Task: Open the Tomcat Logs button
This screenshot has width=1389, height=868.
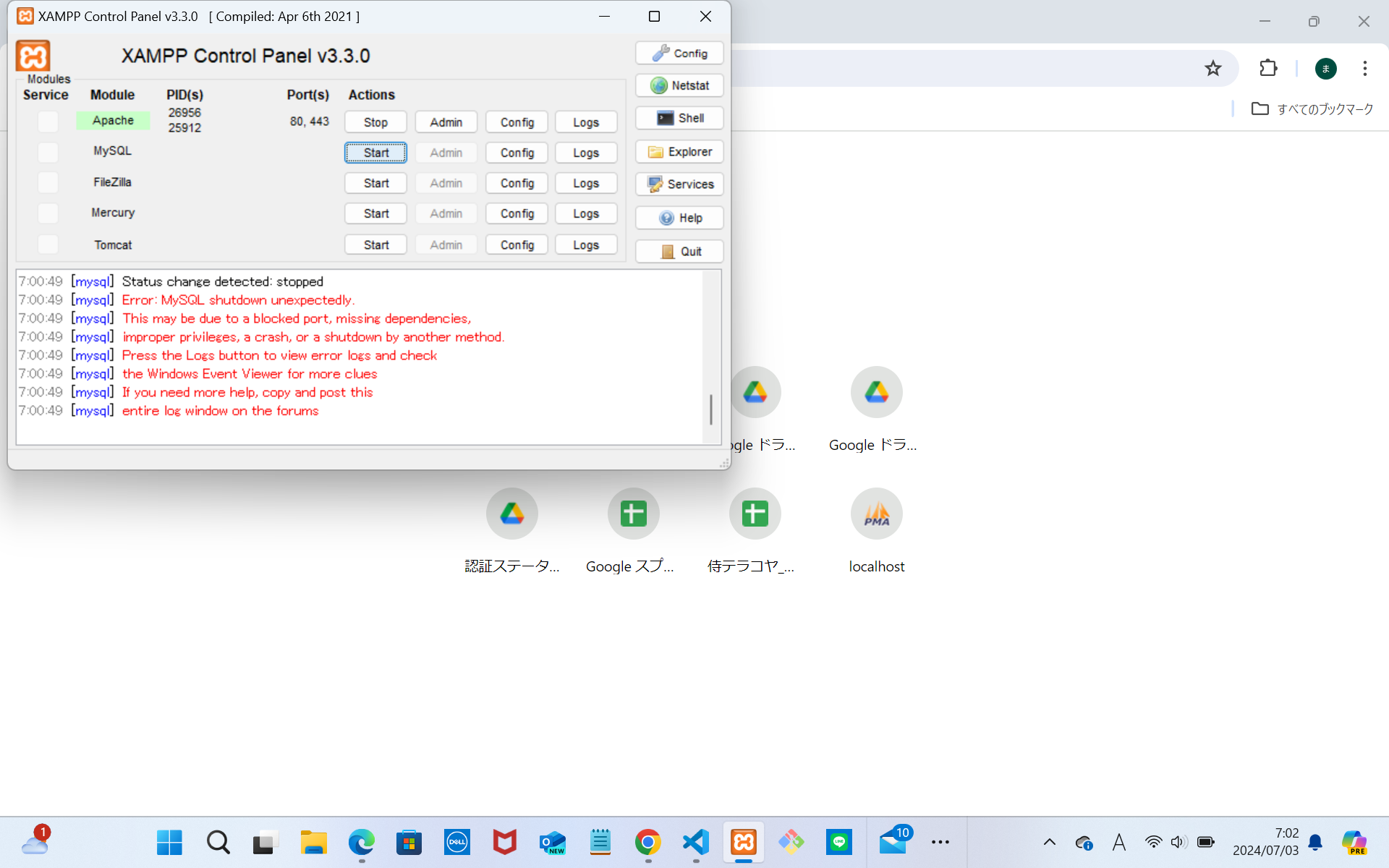Action: coord(586,245)
